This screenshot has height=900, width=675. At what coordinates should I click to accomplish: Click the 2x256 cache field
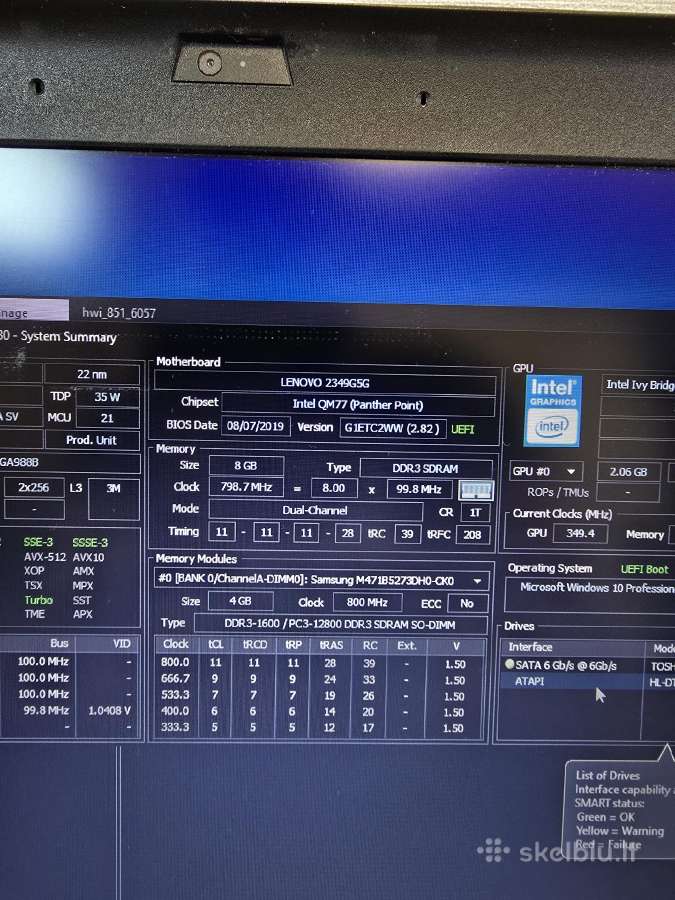pos(33,487)
